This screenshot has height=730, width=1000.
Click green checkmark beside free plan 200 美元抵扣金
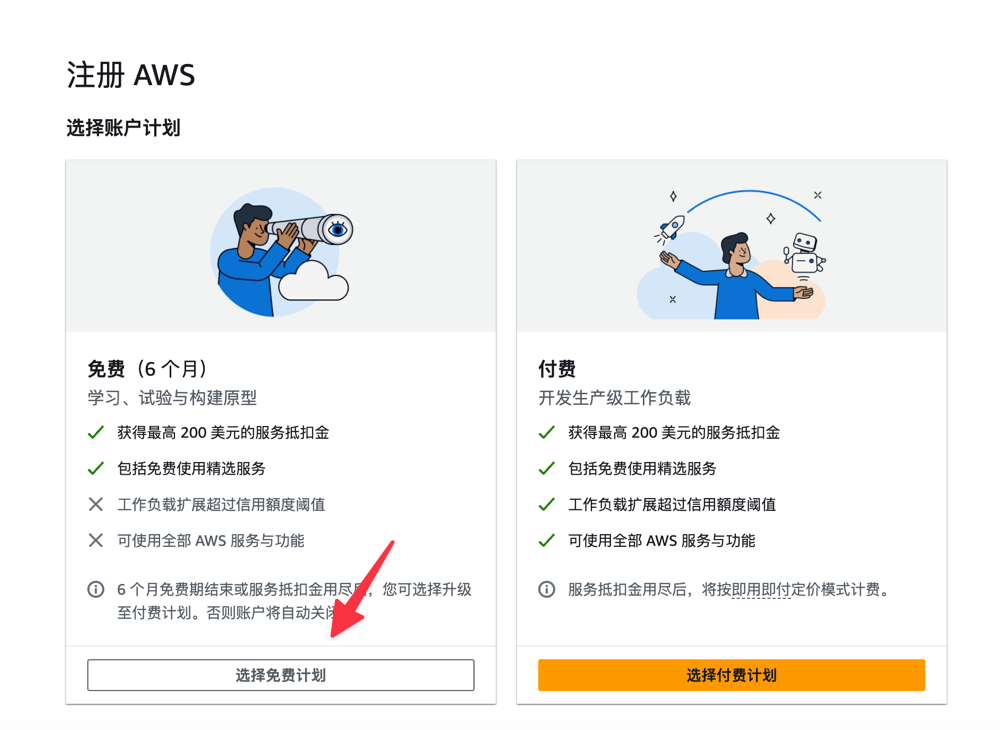pyautogui.click(x=96, y=433)
